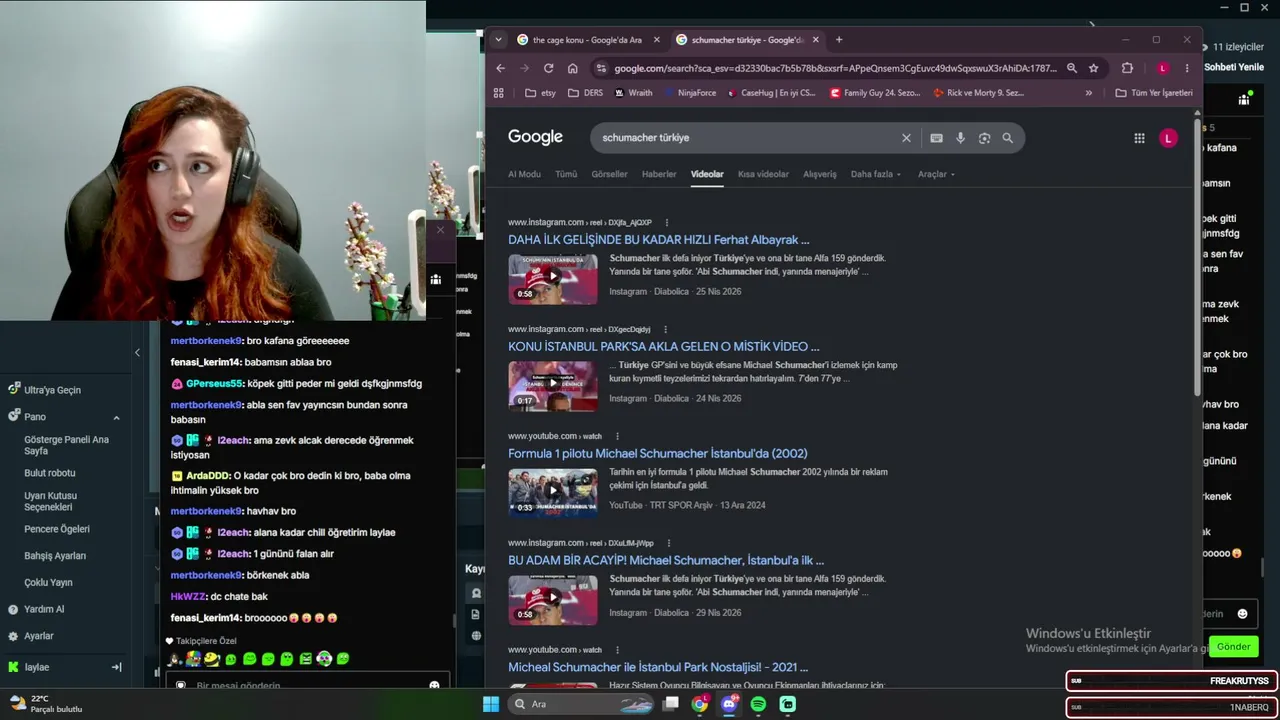Open 'Micheal Schumacher ile İstanbul Park Nostaljisi' link
The height and width of the screenshot is (720, 1280).
pyautogui.click(x=658, y=668)
